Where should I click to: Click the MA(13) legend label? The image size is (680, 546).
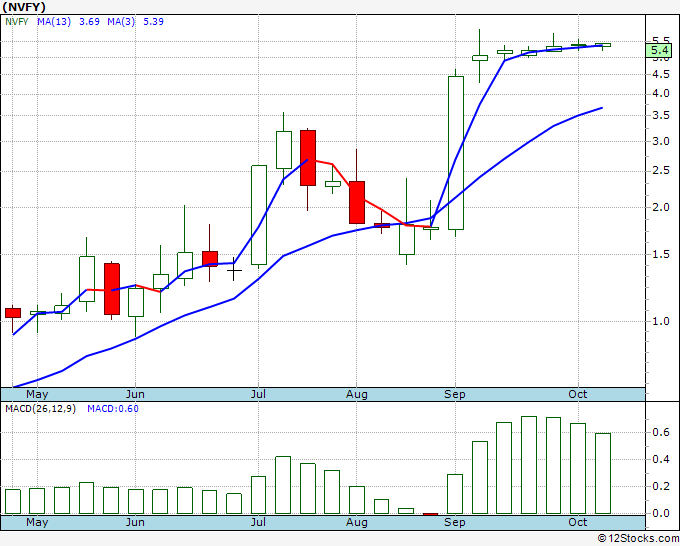click(x=54, y=22)
